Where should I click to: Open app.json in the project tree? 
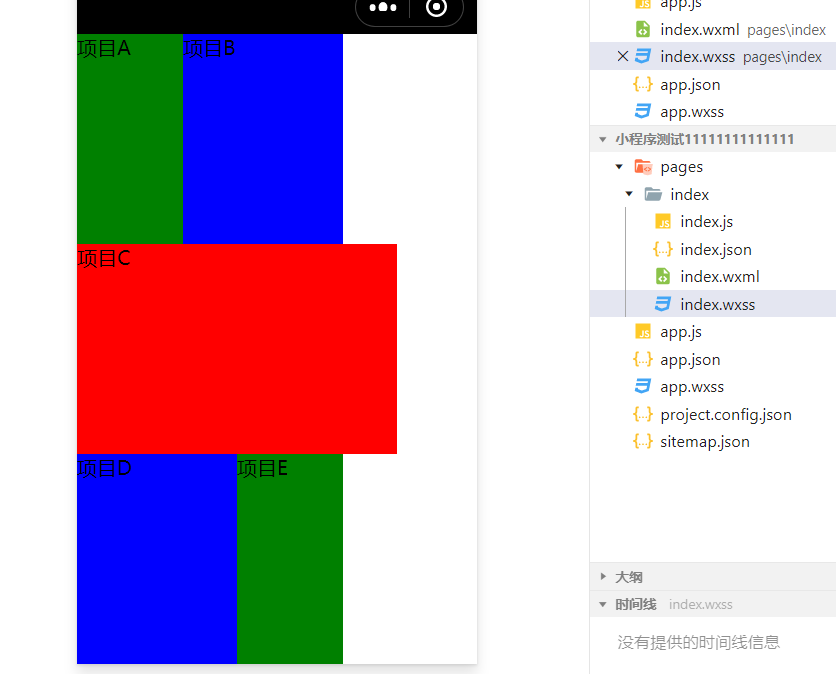pyautogui.click(x=713, y=359)
